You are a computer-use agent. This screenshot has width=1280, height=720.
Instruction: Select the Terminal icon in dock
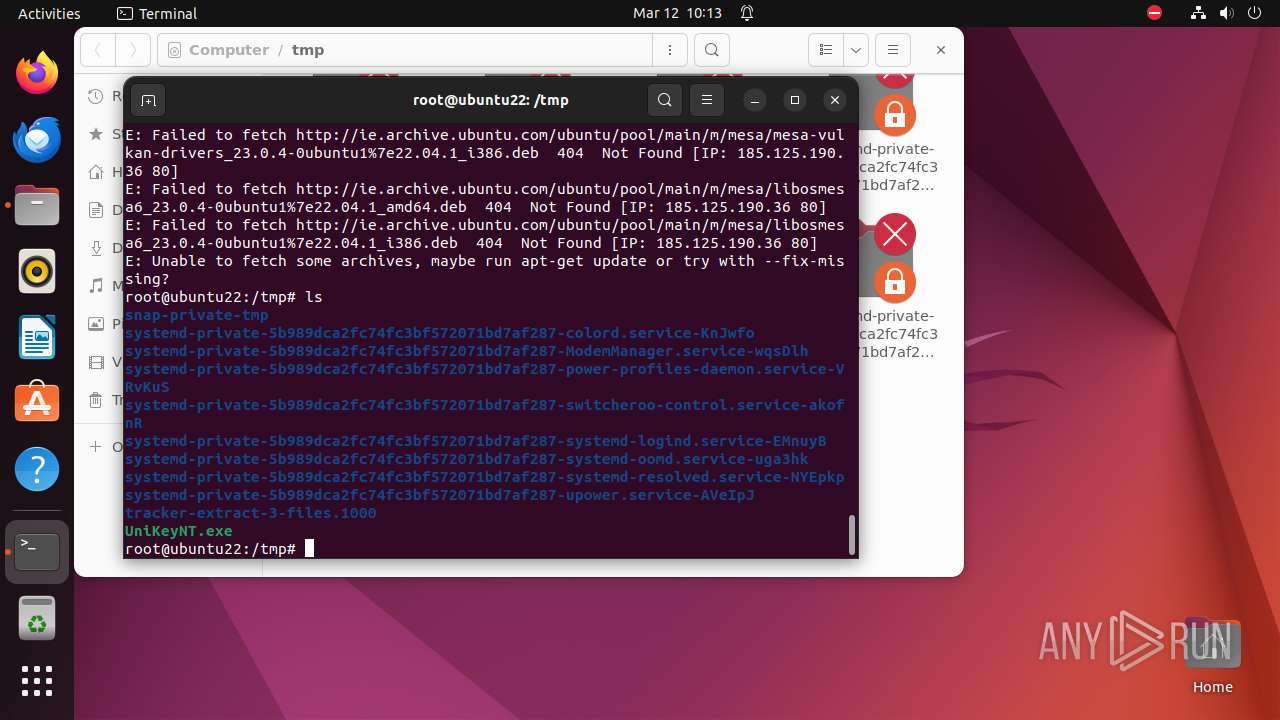(x=37, y=551)
